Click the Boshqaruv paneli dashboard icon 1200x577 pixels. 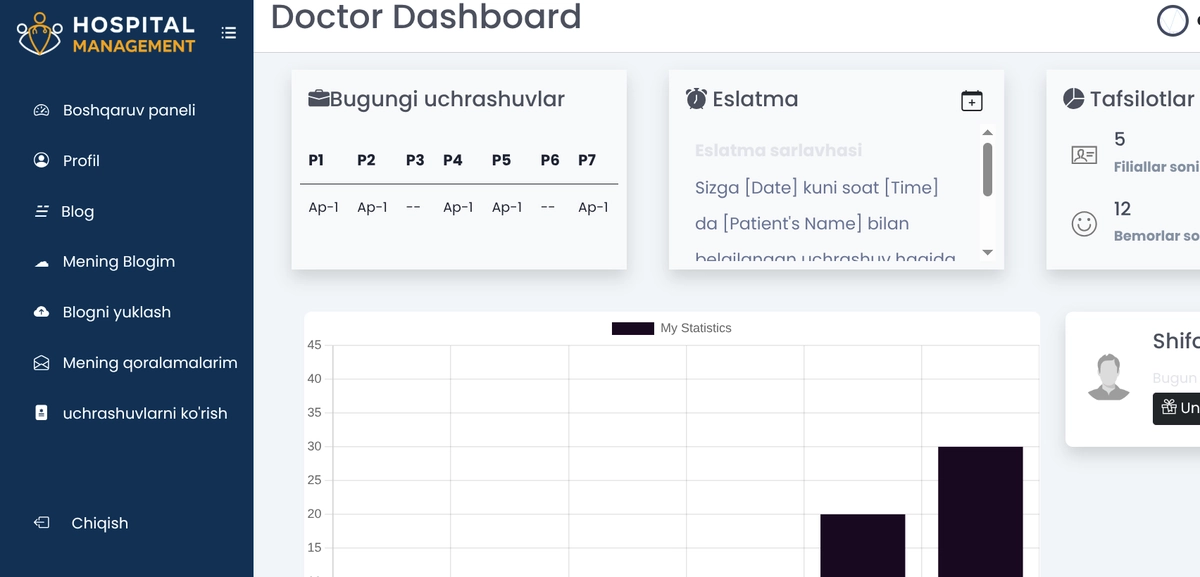coord(42,110)
